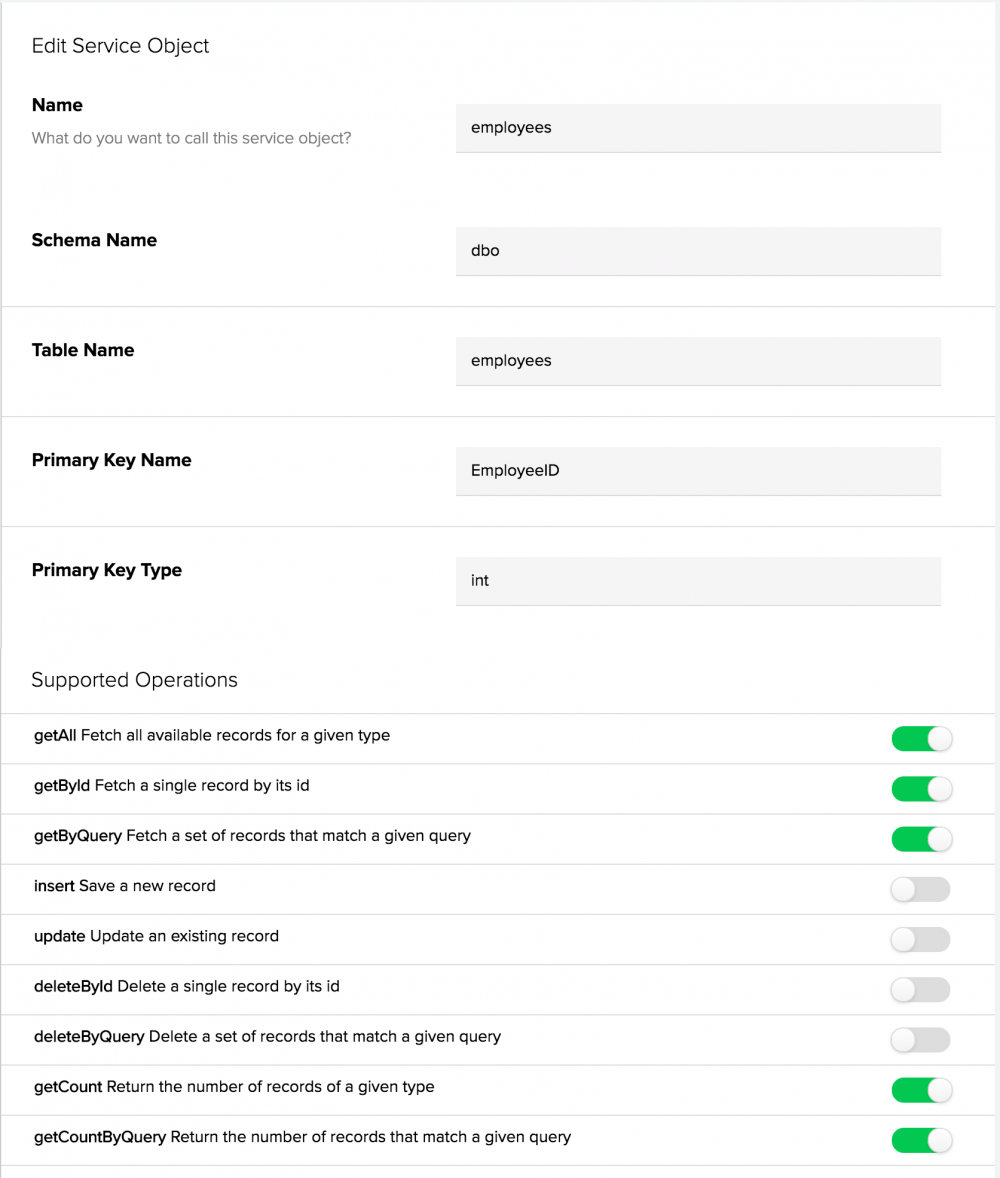
Task: Switch on the deleteByQuery operation
Action: click(x=920, y=1040)
